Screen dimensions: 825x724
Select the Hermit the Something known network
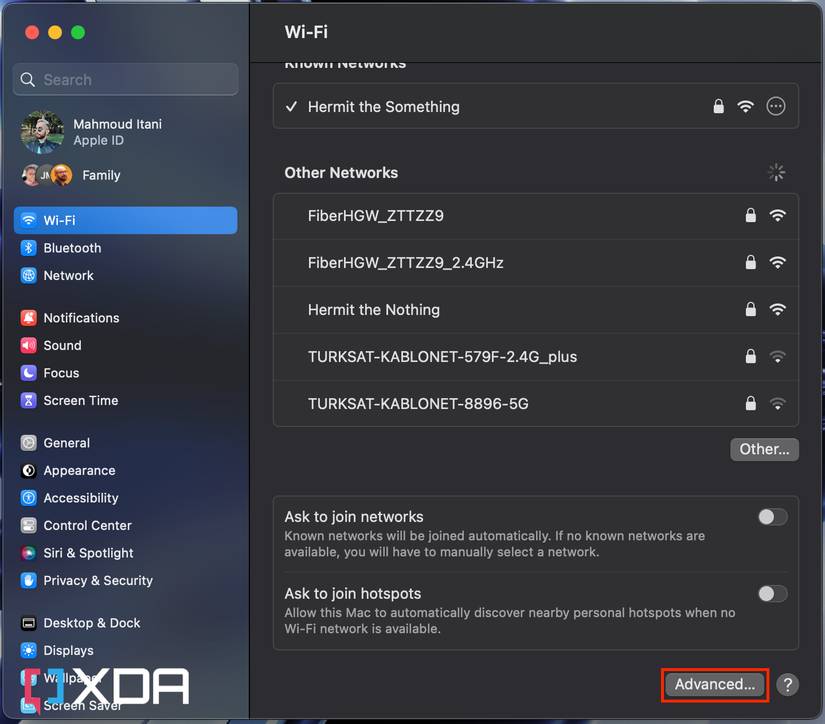536,106
